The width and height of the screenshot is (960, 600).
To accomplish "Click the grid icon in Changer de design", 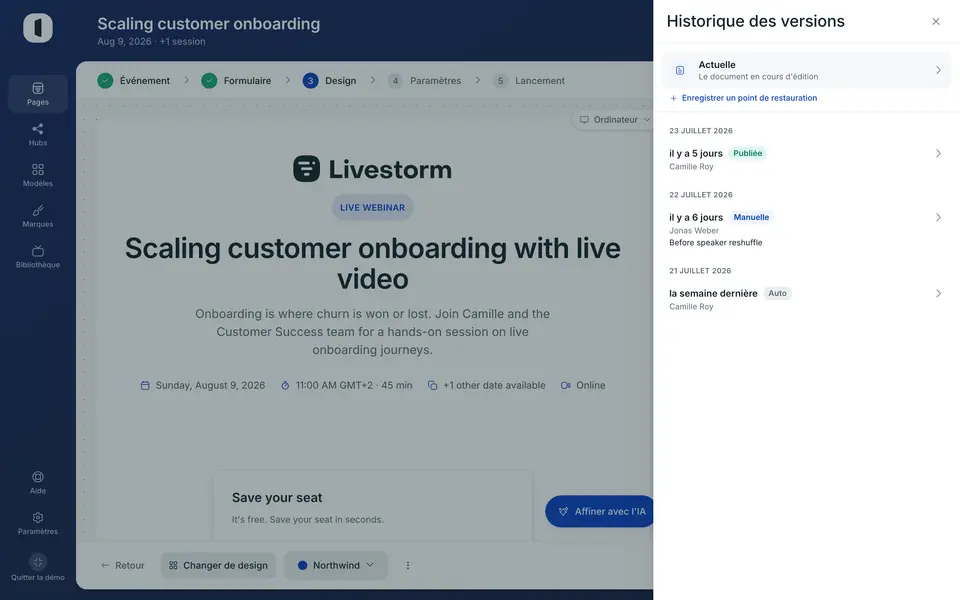I will (173, 565).
